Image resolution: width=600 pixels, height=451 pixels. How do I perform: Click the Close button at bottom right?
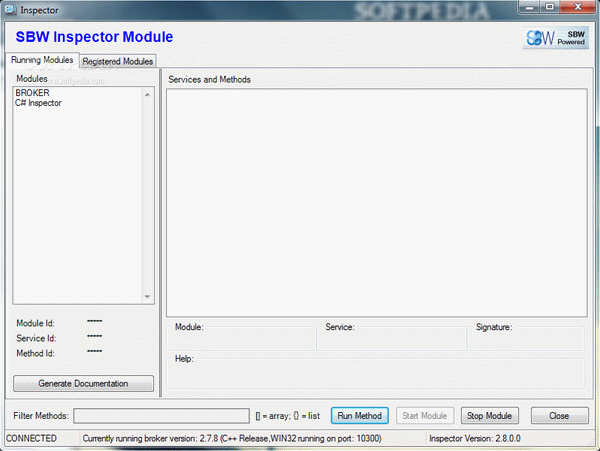pos(559,416)
